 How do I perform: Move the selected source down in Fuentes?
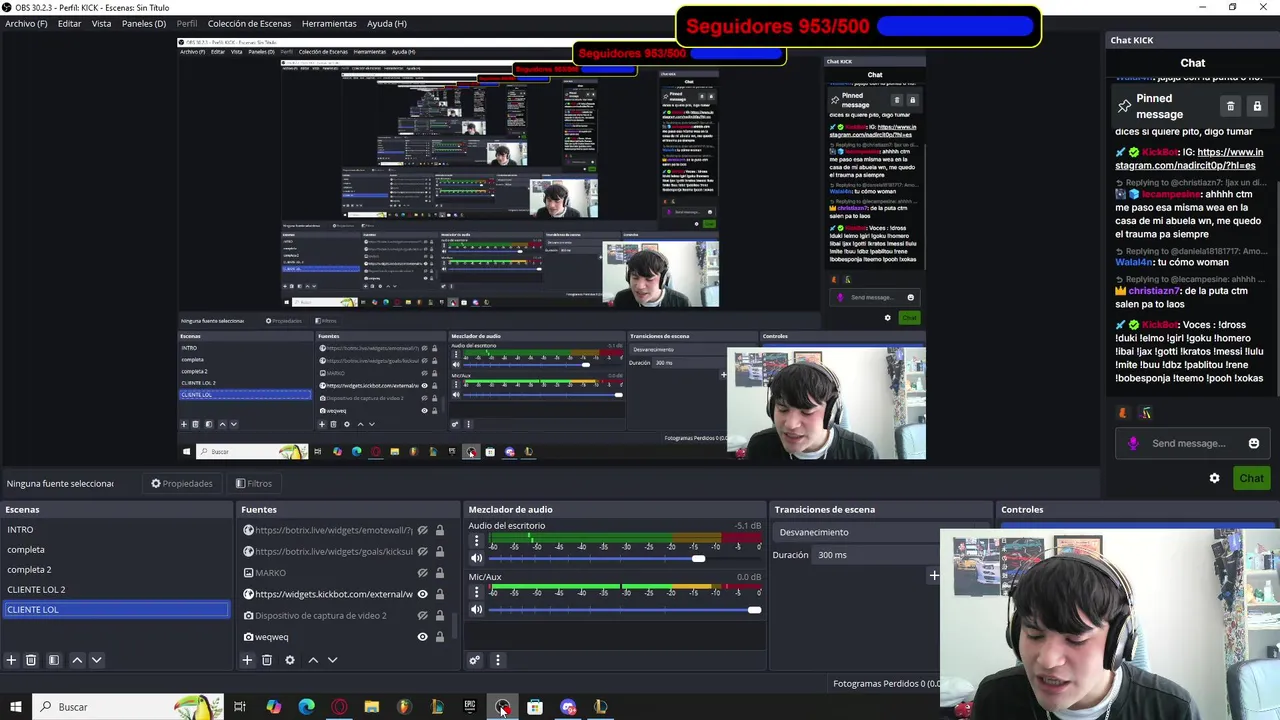click(x=333, y=660)
